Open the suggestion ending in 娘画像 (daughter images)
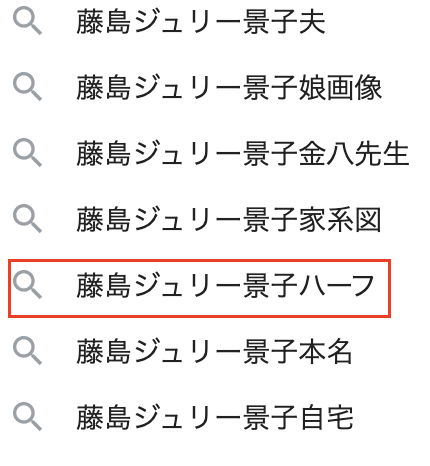Viewport: 430px width, 466px height. click(x=229, y=88)
